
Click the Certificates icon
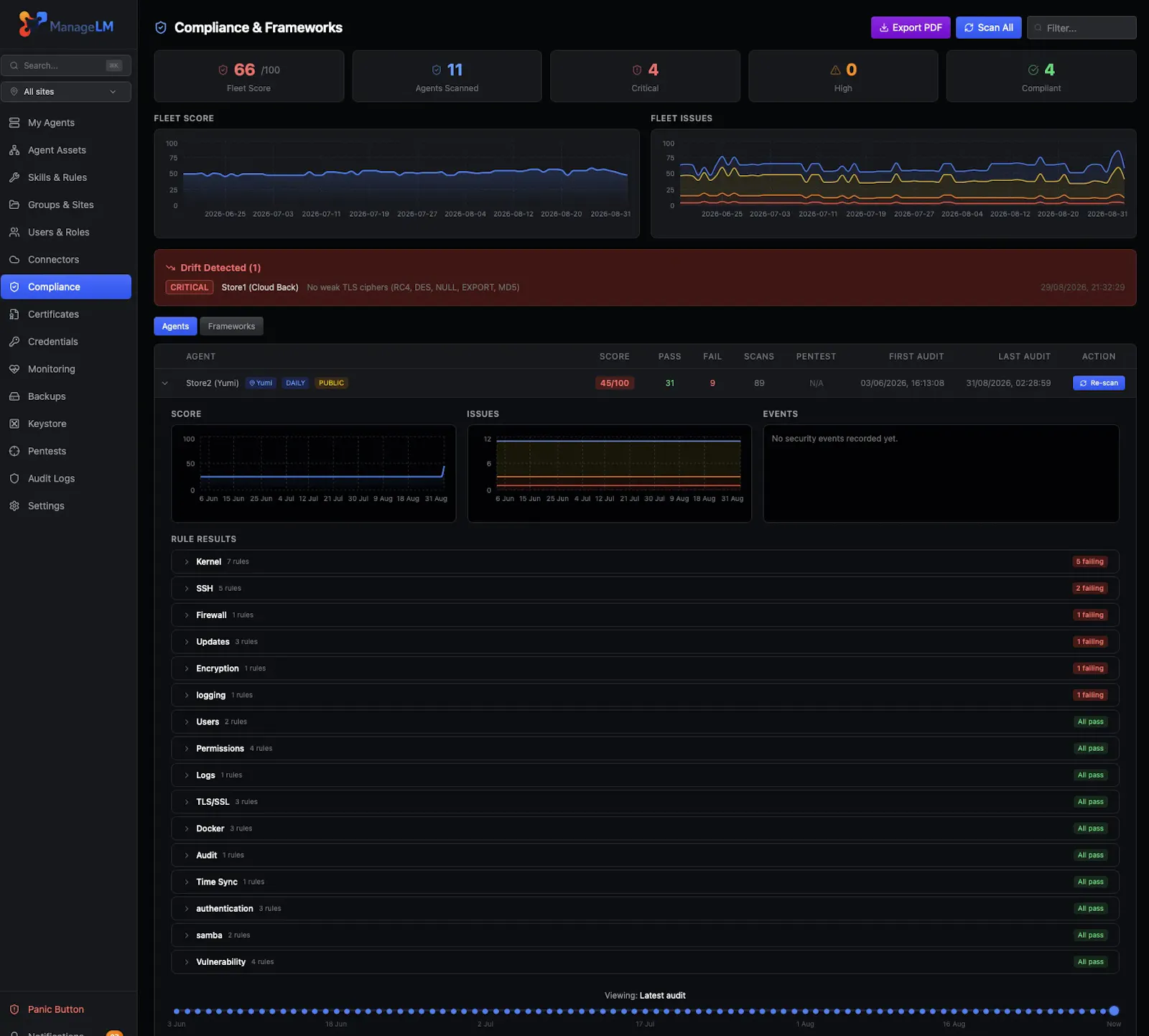tap(14, 314)
